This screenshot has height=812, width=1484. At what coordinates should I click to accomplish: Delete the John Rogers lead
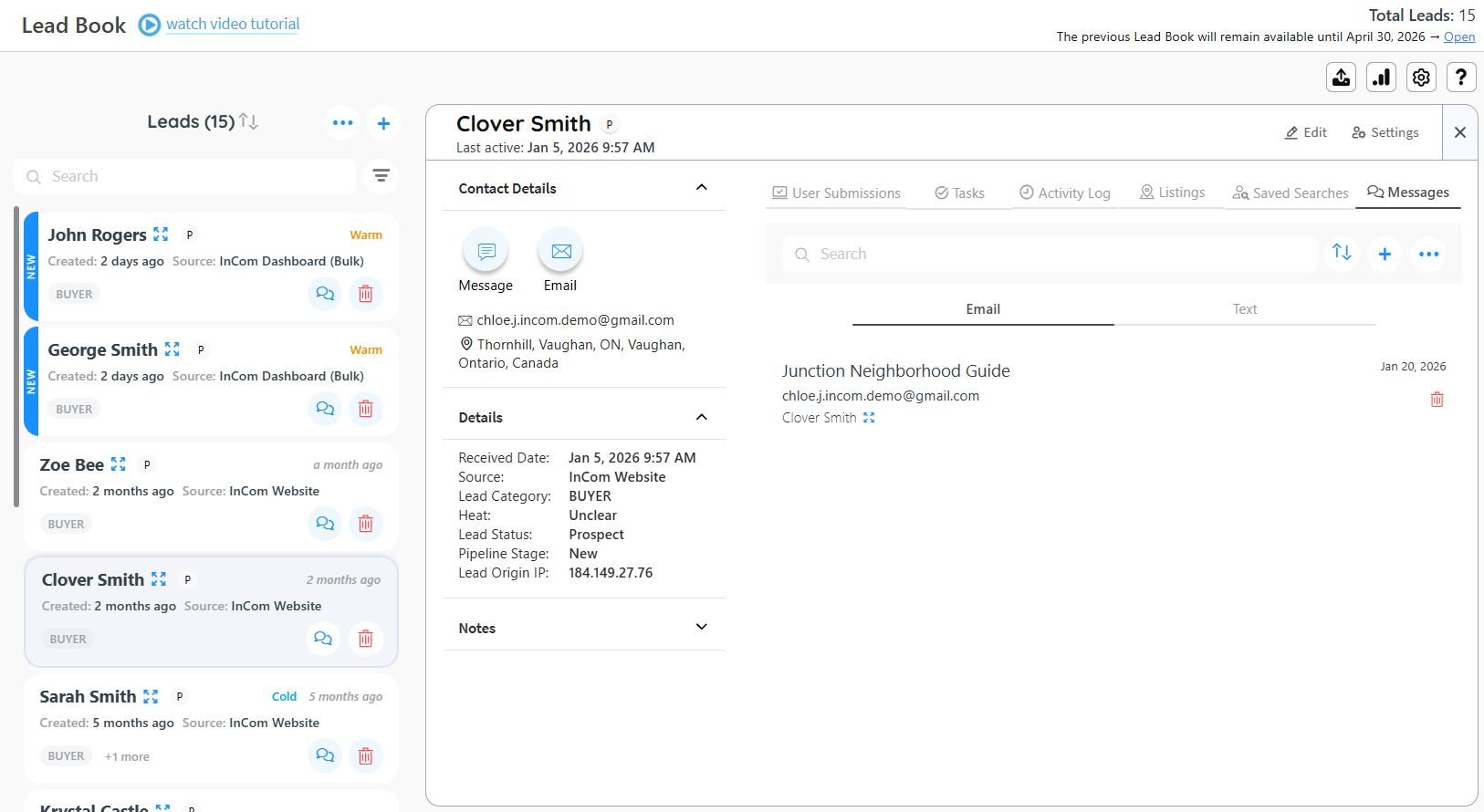[x=365, y=294]
